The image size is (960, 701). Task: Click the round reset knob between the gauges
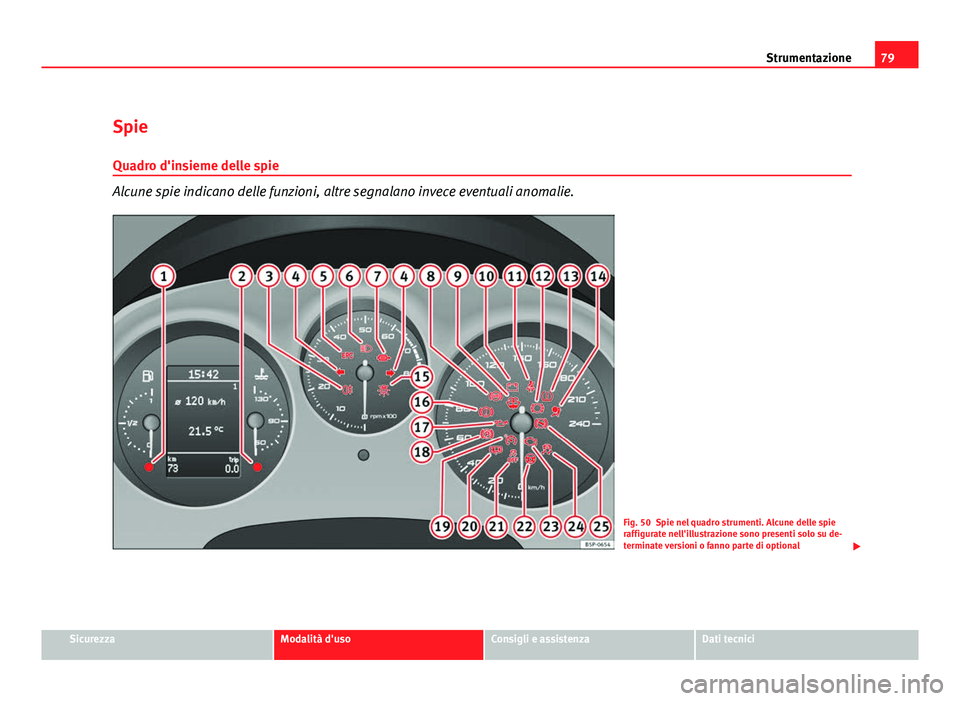click(x=364, y=455)
